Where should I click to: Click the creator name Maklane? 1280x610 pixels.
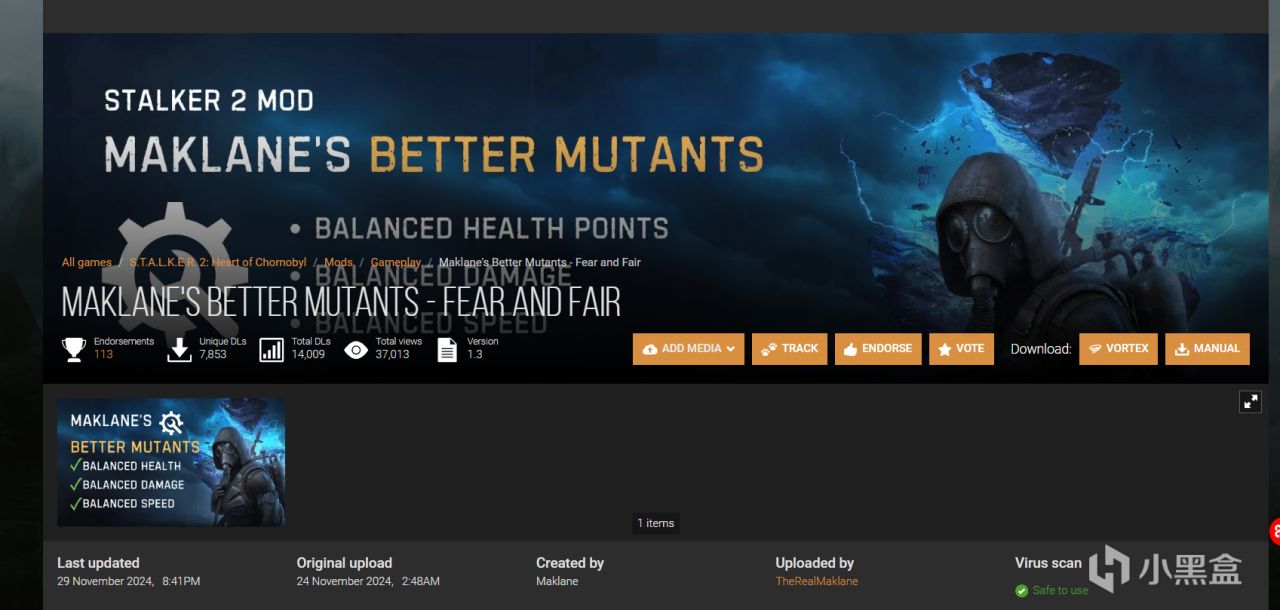(x=557, y=581)
